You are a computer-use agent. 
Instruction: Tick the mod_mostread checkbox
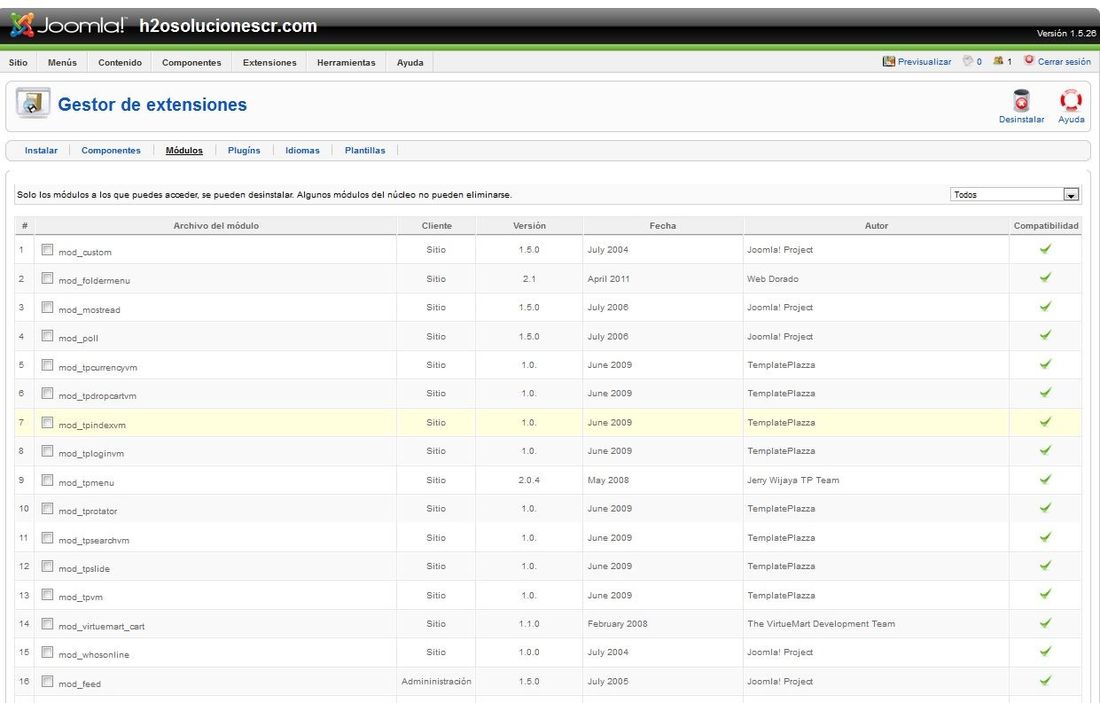coord(47,307)
